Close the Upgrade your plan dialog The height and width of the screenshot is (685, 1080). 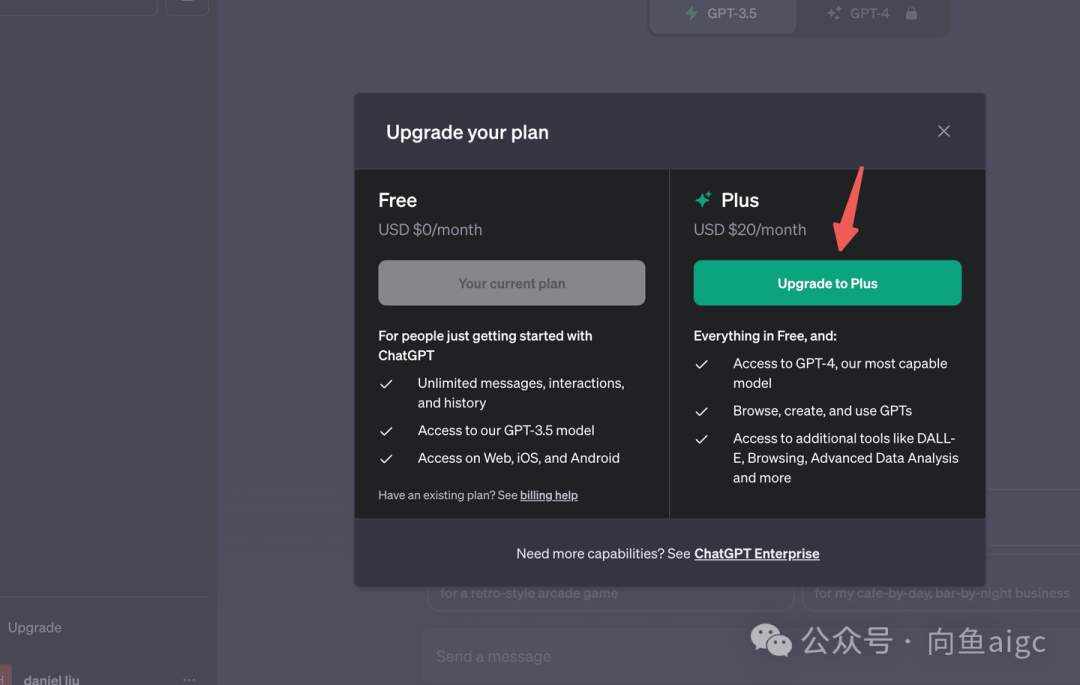click(x=943, y=131)
